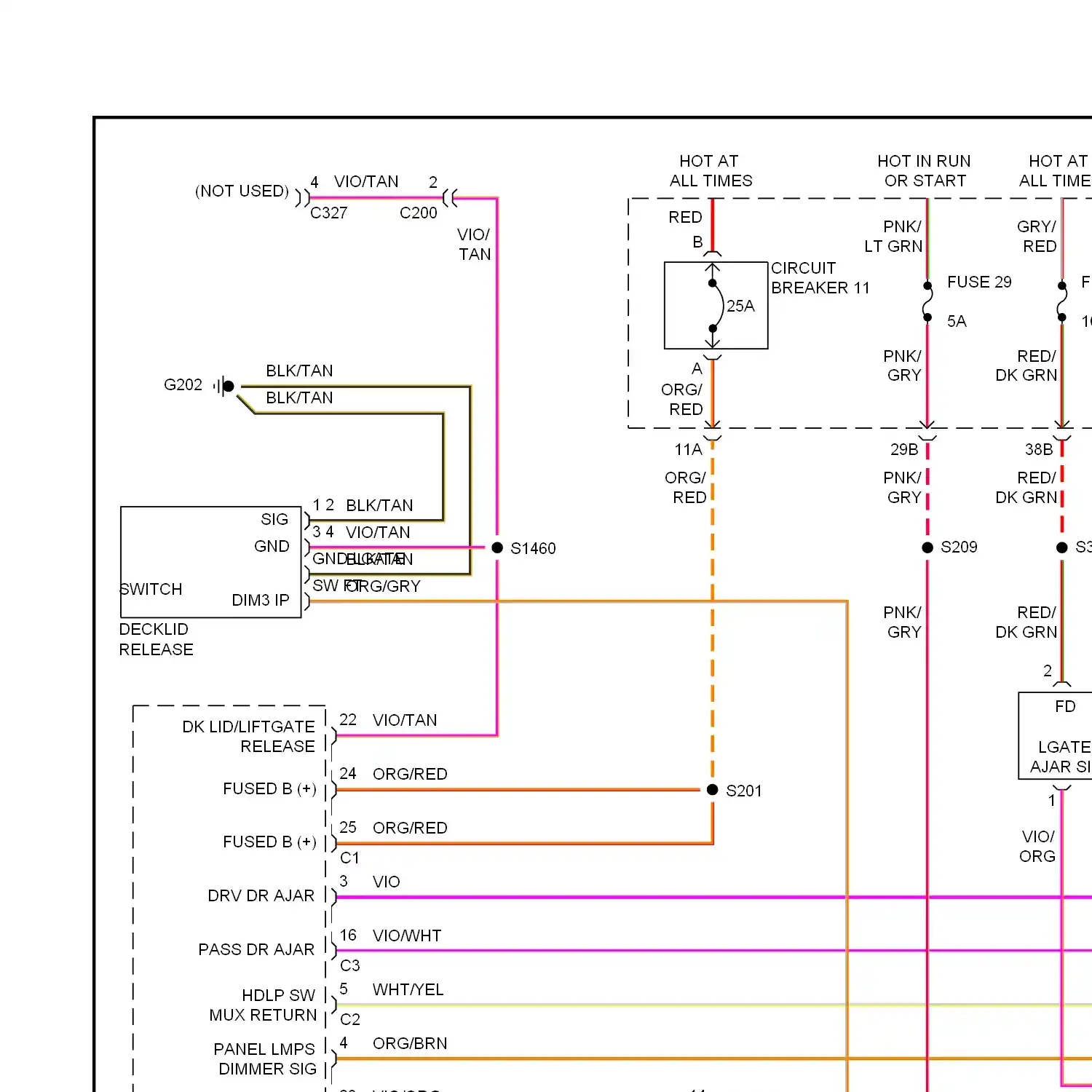Click the (NOT USED) label
This screenshot has width=1092, height=1092.
tap(242, 191)
